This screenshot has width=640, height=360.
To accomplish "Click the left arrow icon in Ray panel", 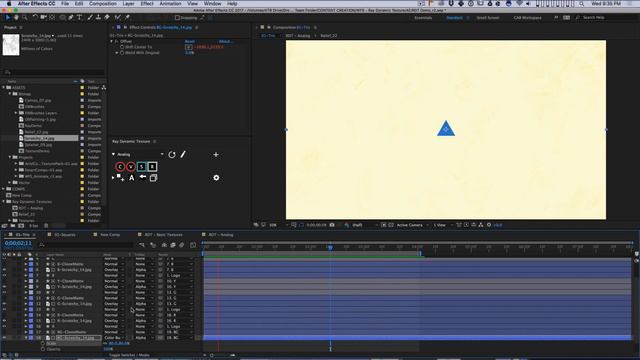I will (142, 177).
